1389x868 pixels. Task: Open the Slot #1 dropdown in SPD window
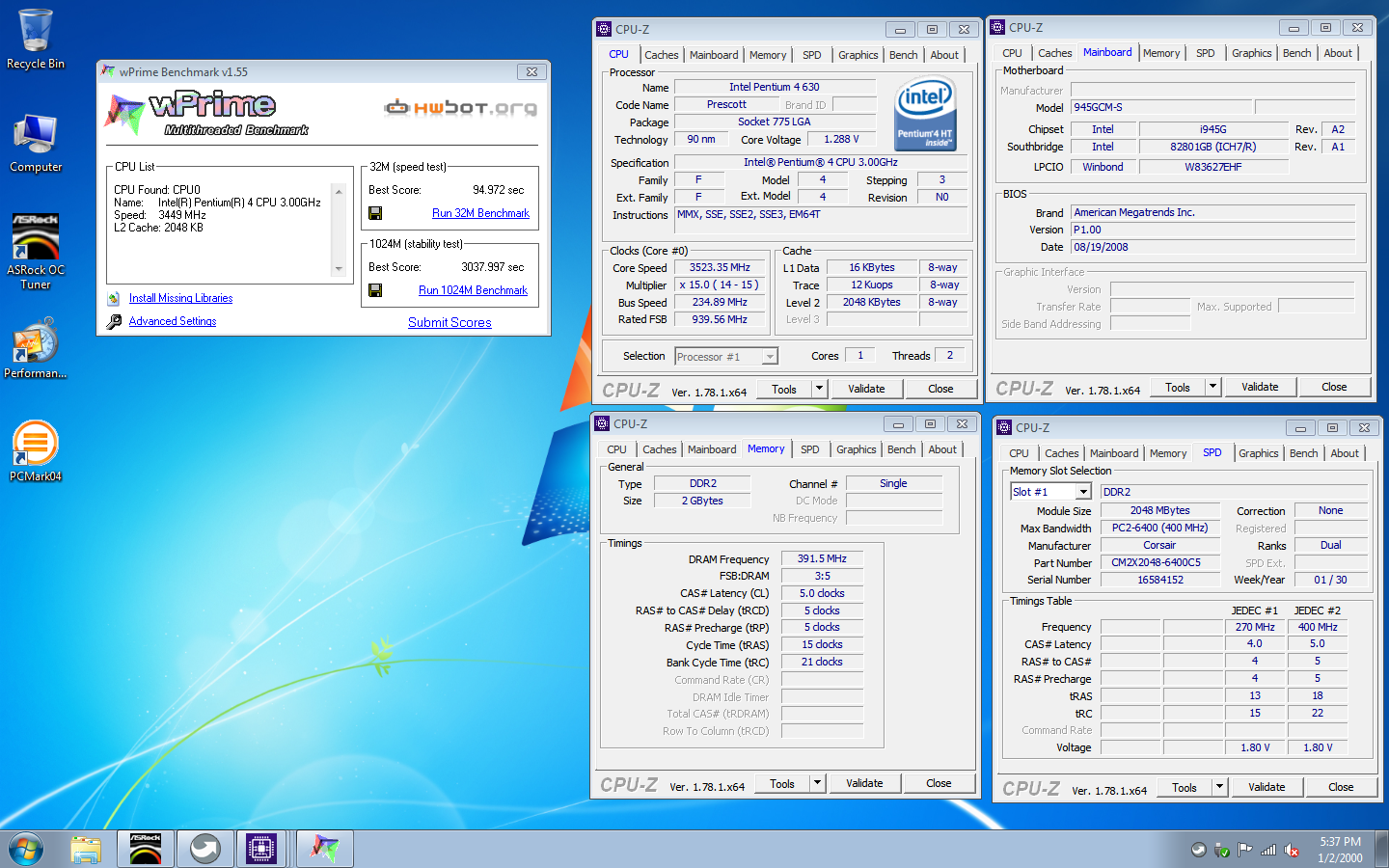1083,492
